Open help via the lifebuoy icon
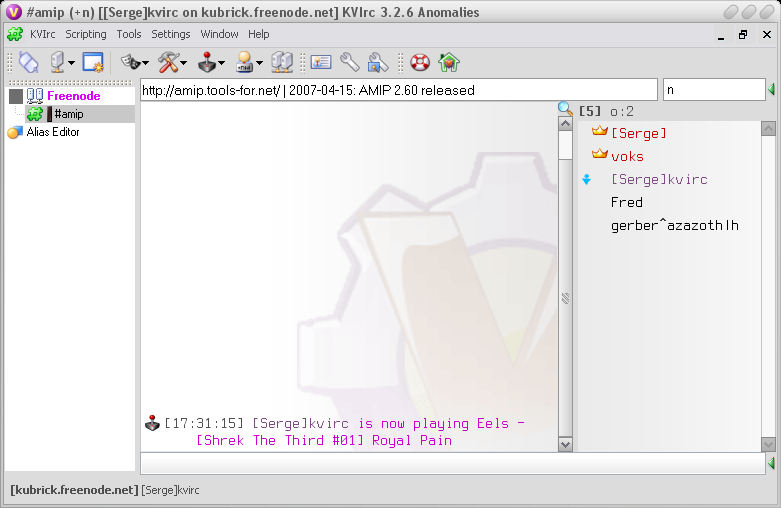Image resolution: width=781 pixels, height=508 pixels. pyautogui.click(x=420, y=63)
